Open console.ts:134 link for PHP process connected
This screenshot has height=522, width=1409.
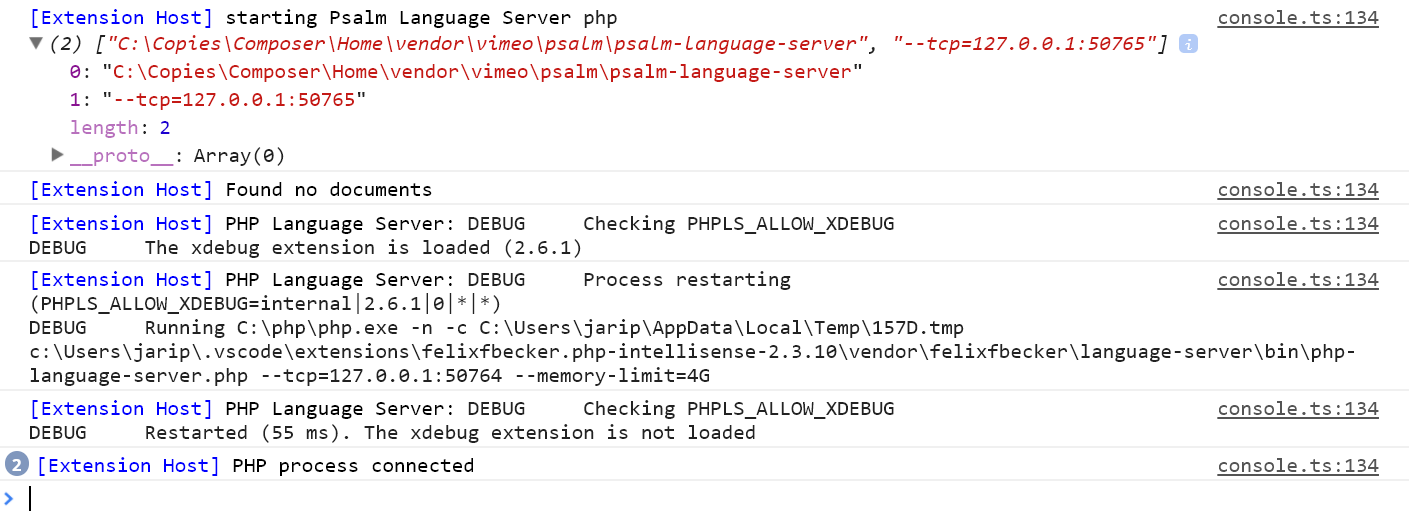point(1298,466)
